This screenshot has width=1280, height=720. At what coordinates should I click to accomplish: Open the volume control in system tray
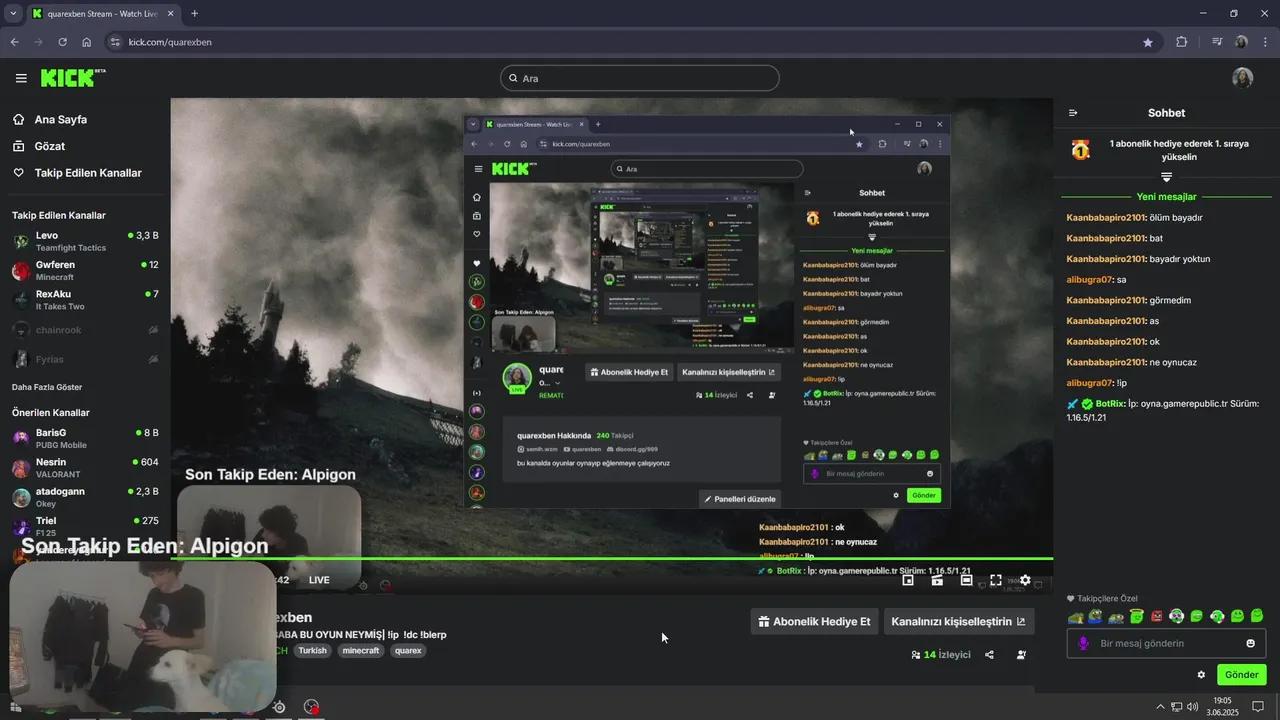tap(1193, 707)
